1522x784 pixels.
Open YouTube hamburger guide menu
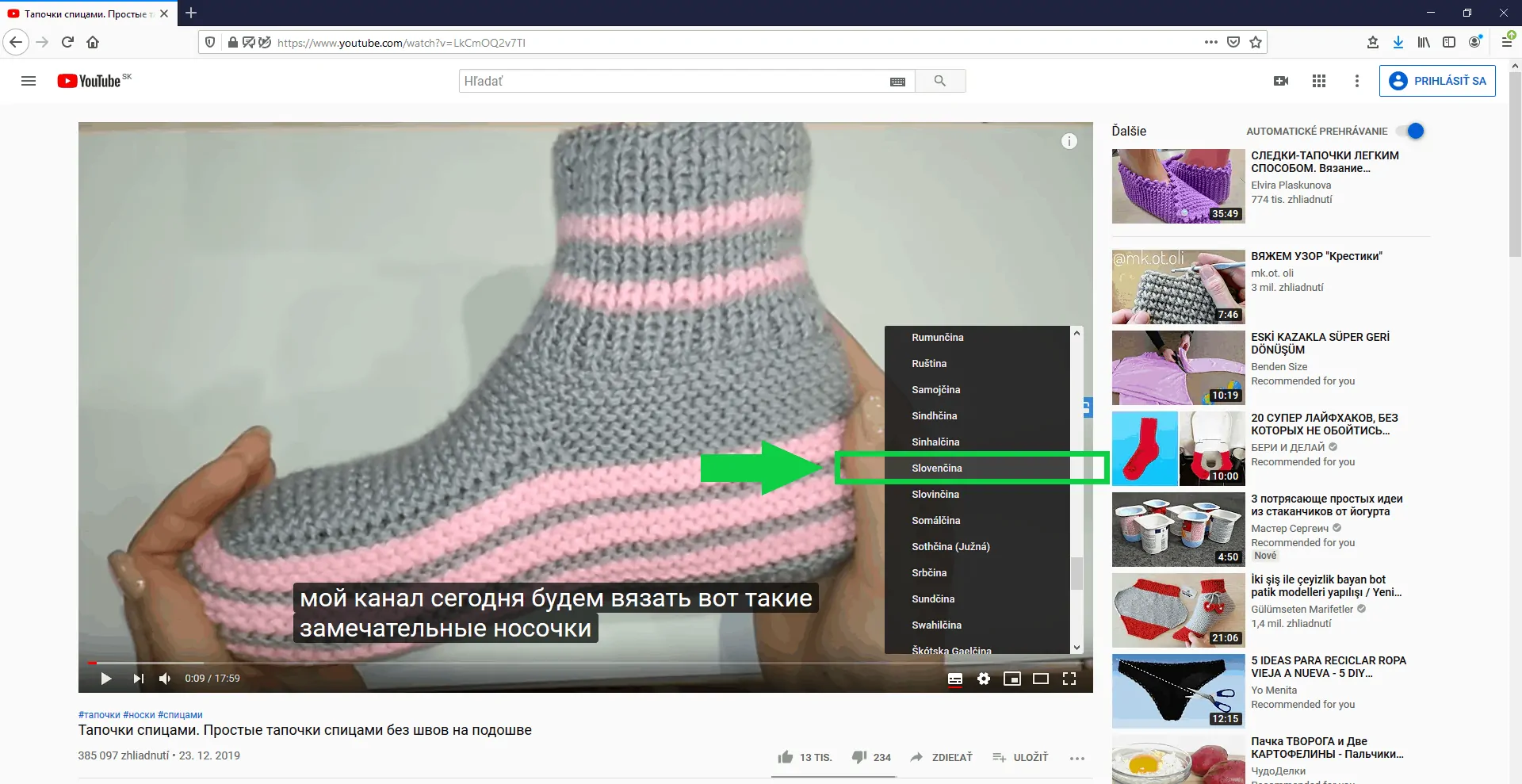(x=29, y=81)
